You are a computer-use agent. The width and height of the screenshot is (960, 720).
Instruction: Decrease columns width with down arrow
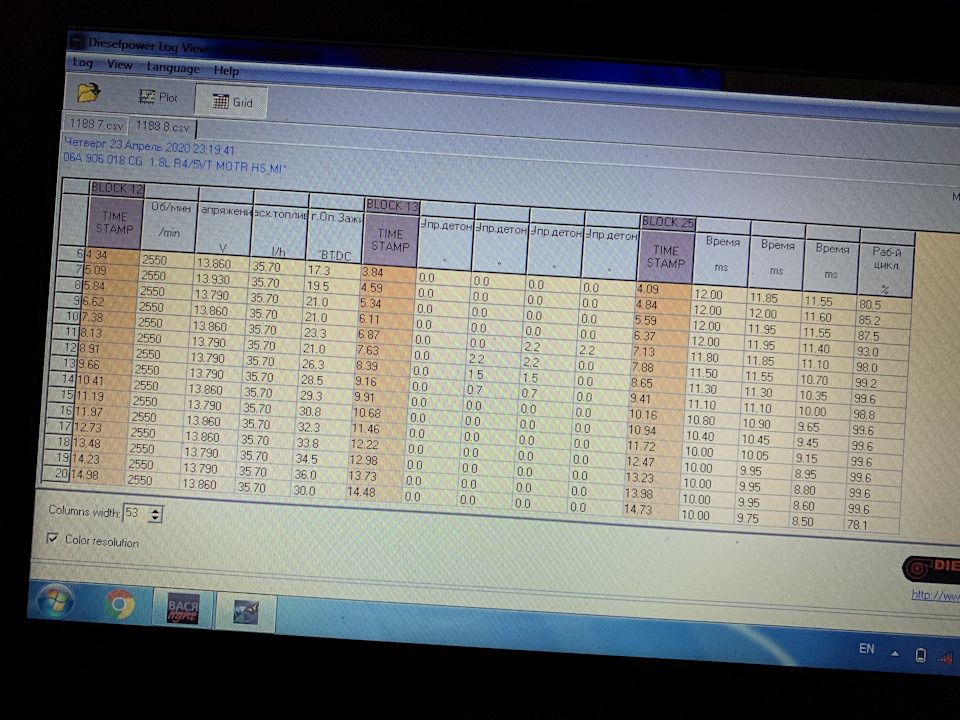(156, 519)
